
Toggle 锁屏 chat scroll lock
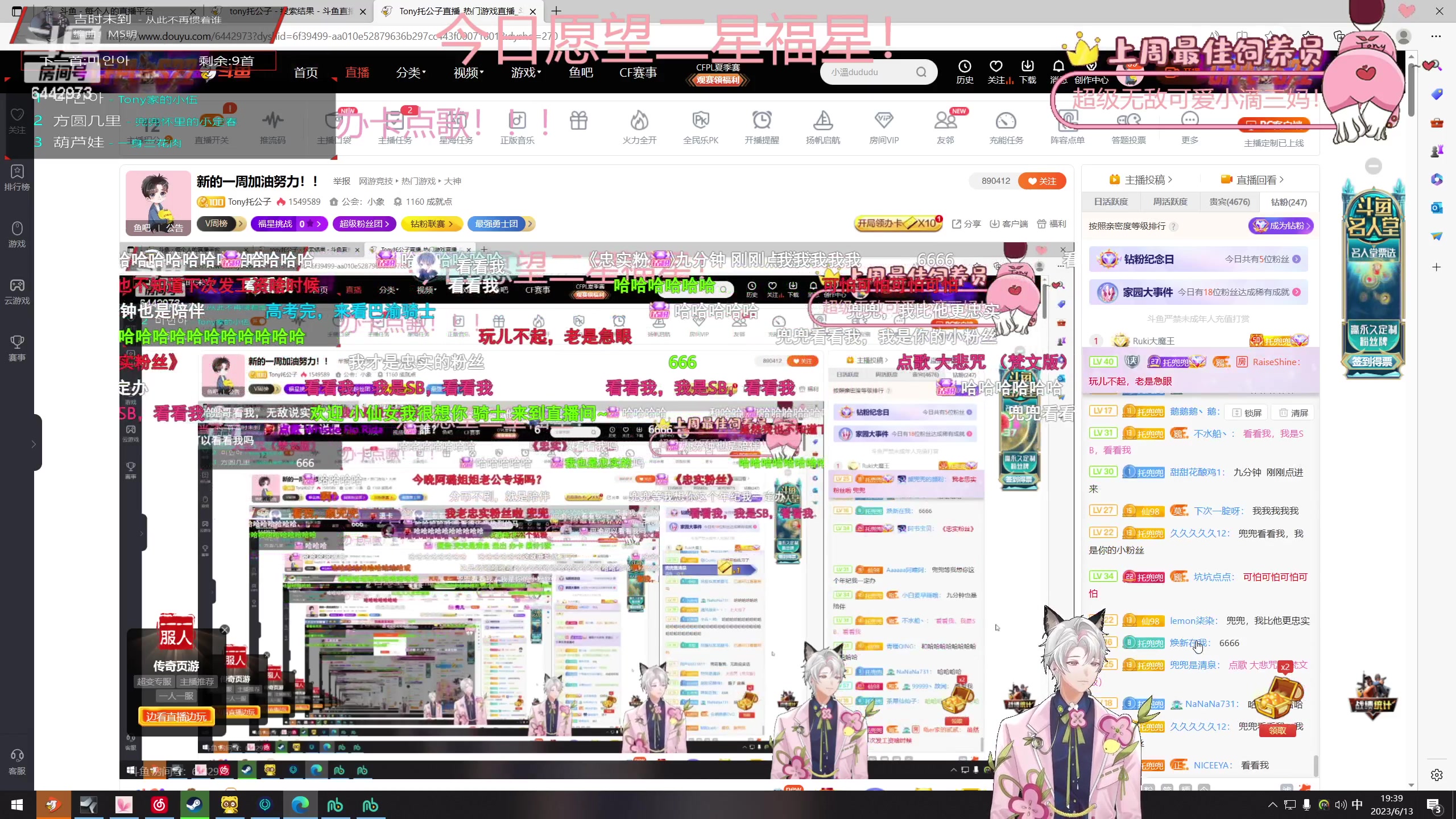click(1247, 413)
